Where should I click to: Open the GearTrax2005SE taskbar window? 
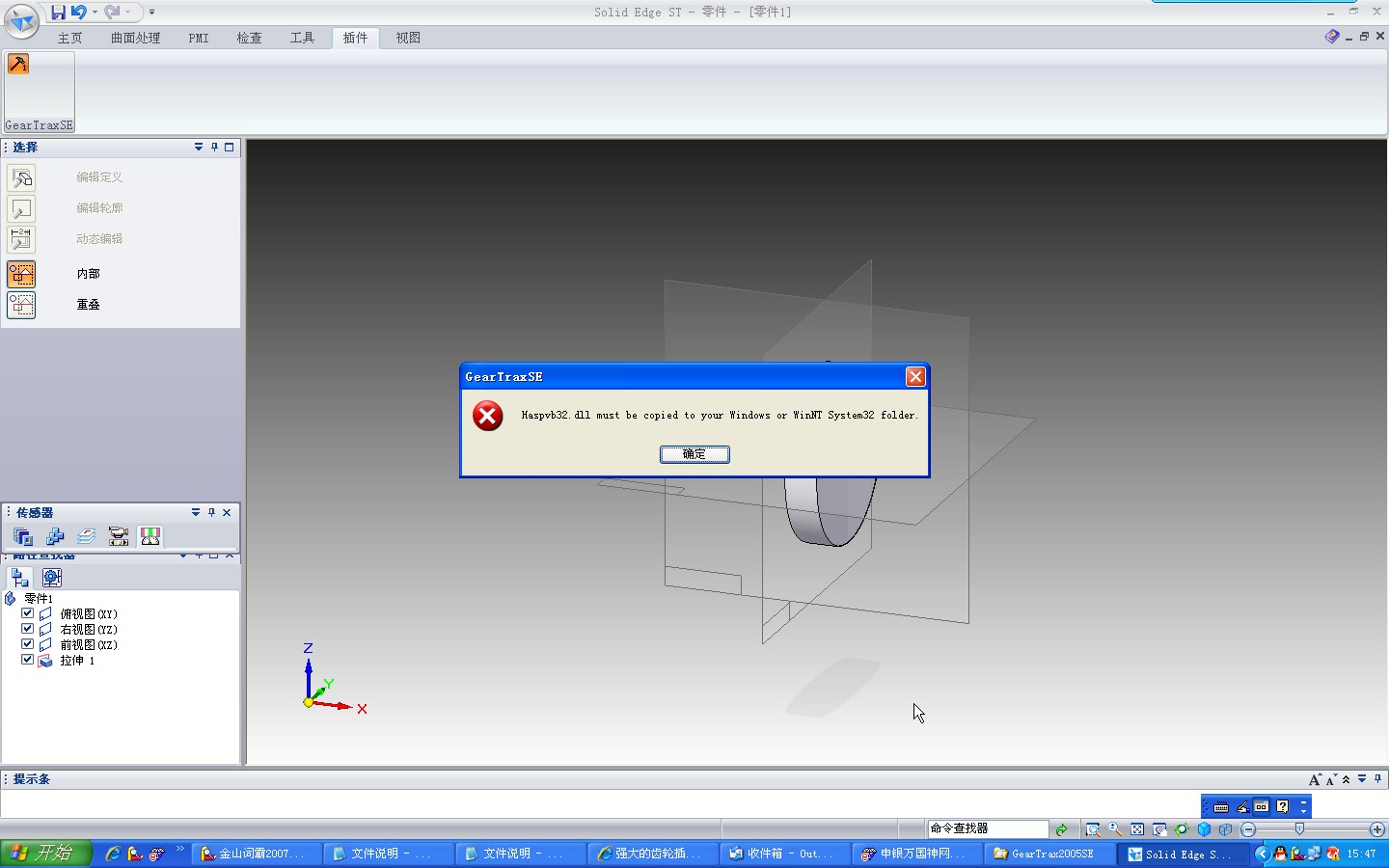pyautogui.click(x=1050, y=854)
